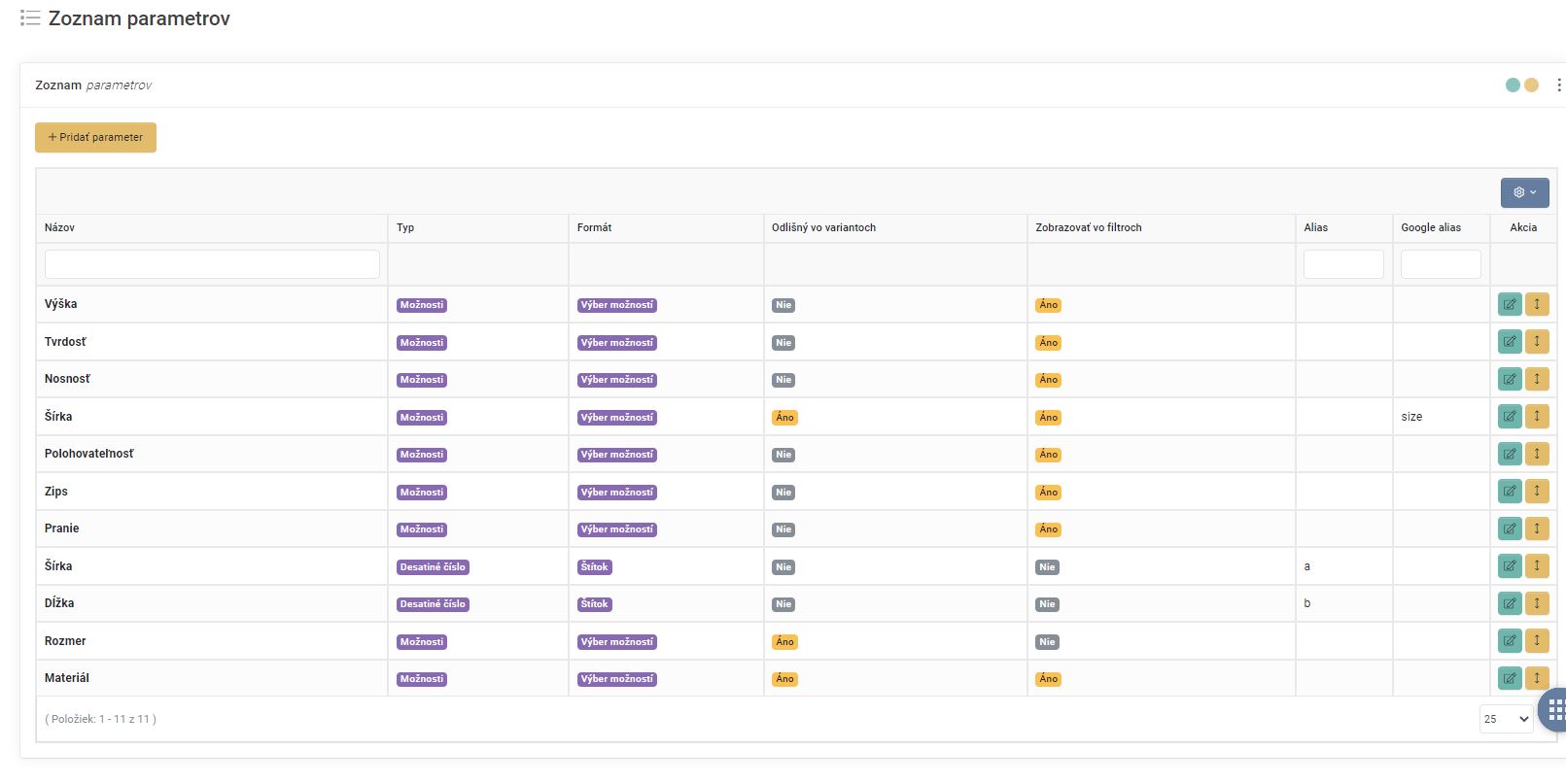Focus the Názov filter input field

212,264
